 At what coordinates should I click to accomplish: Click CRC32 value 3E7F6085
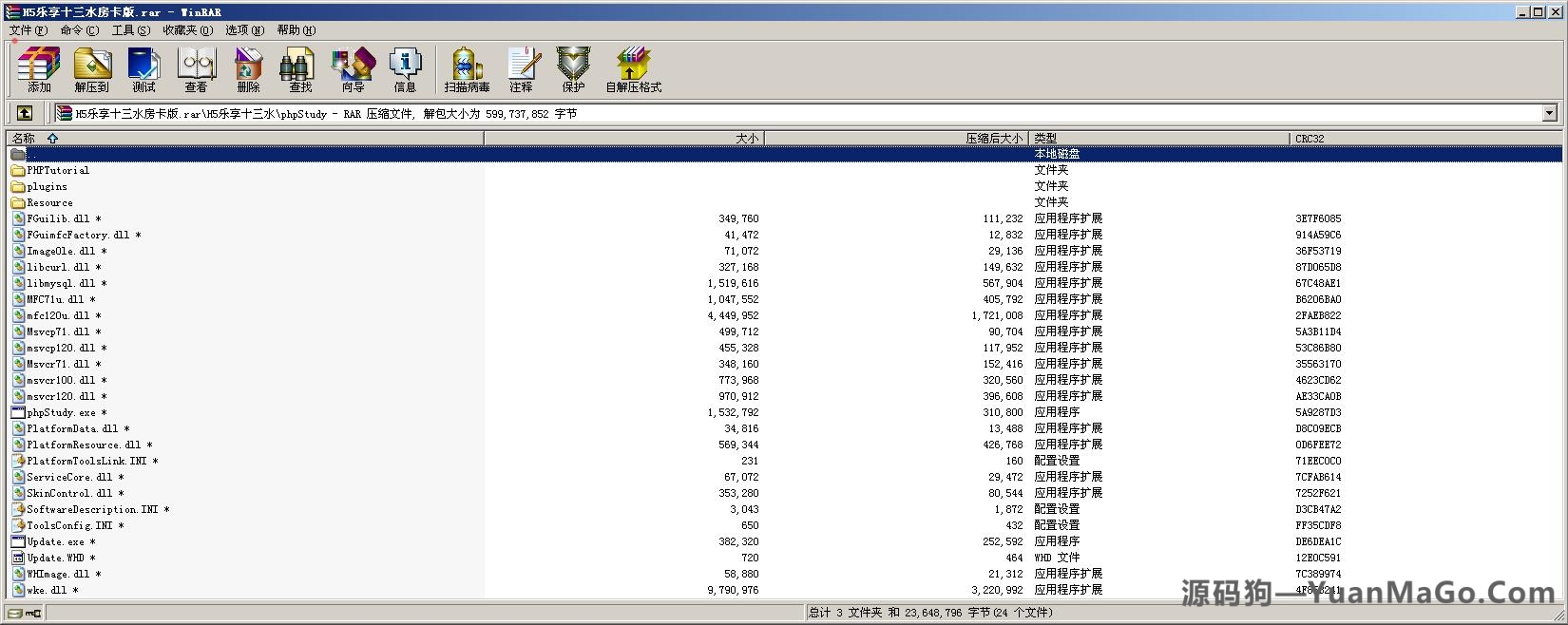click(x=1318, y=218)
